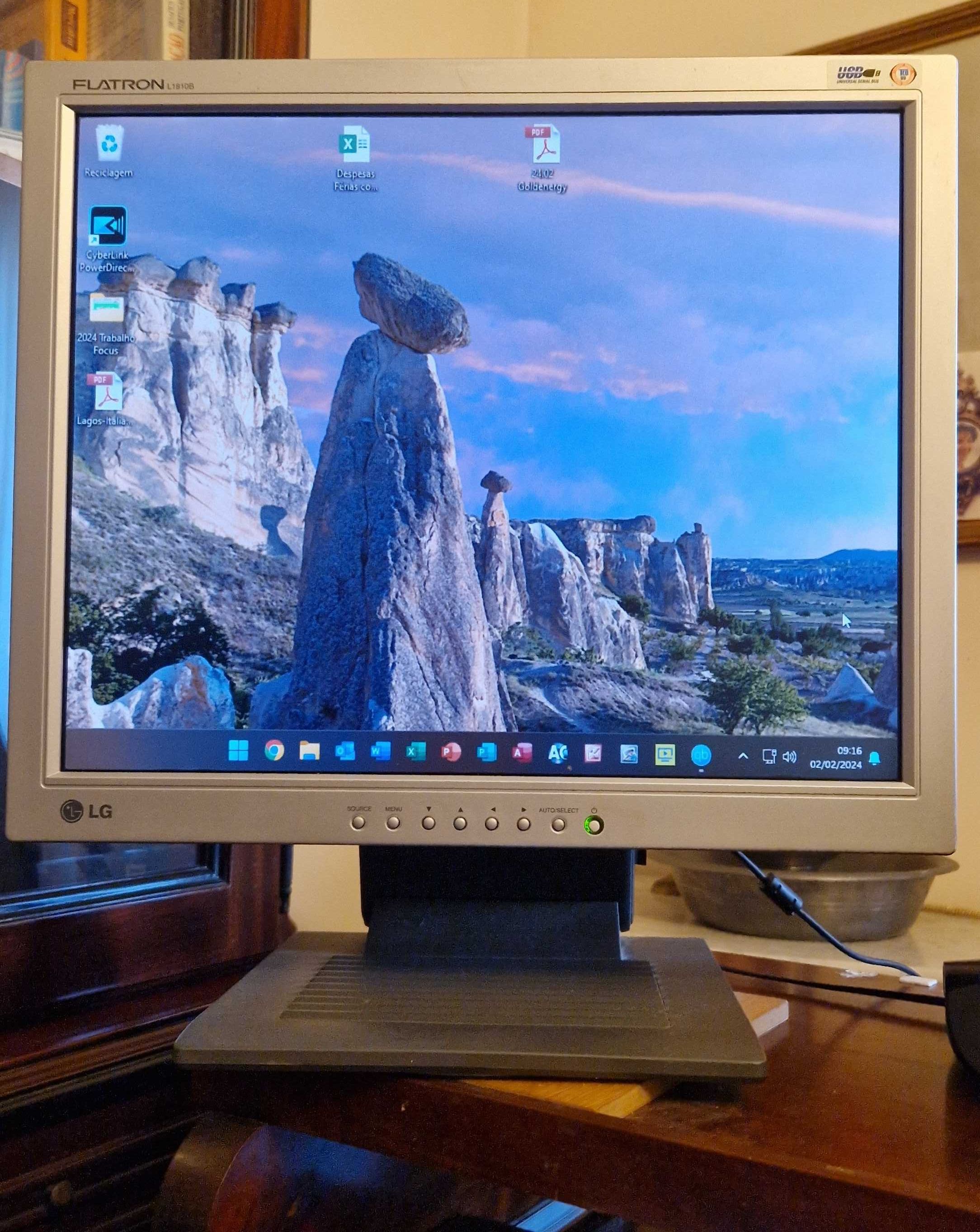
Task: Launch Excel from the taskbar
Action: pyautogui.click(x=415, y=752)
